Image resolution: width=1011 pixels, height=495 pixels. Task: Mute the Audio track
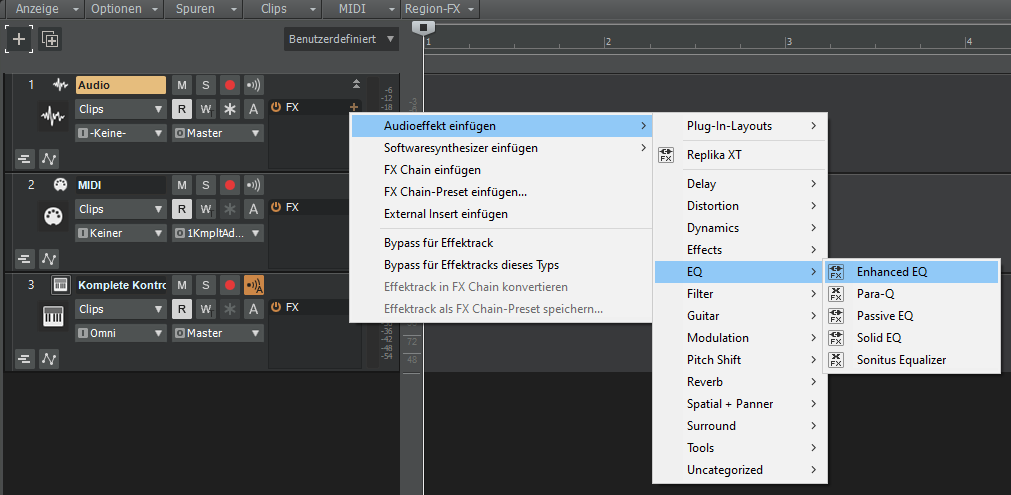click(x=182, y=85)
